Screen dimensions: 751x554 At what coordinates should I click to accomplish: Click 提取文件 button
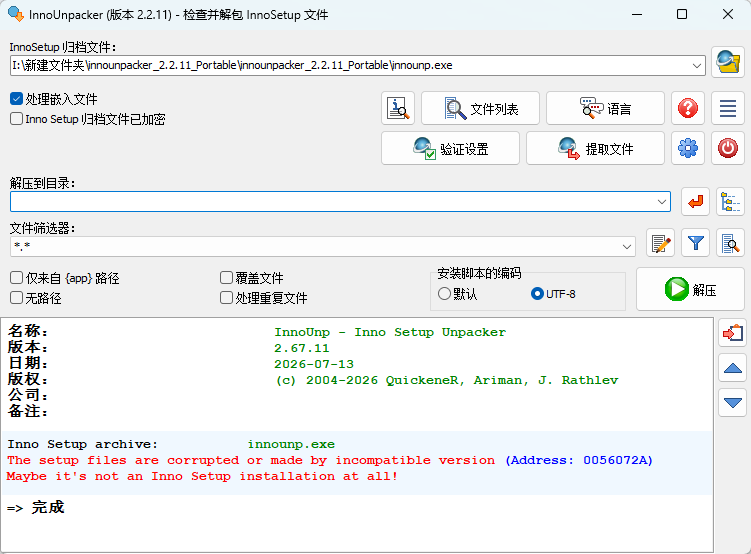click(595, 148)
